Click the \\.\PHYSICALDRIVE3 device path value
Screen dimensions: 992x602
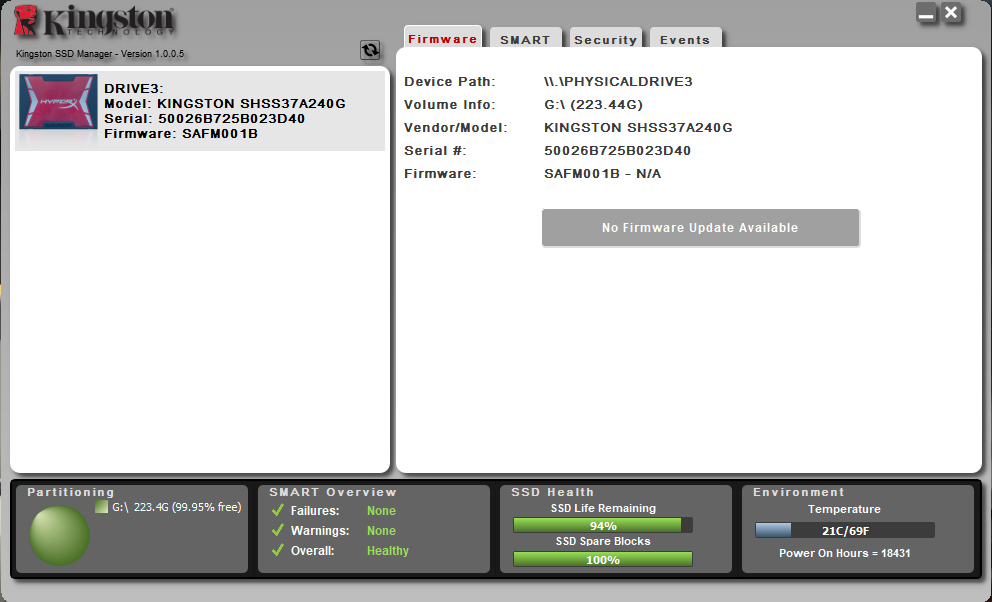[618, 82]
